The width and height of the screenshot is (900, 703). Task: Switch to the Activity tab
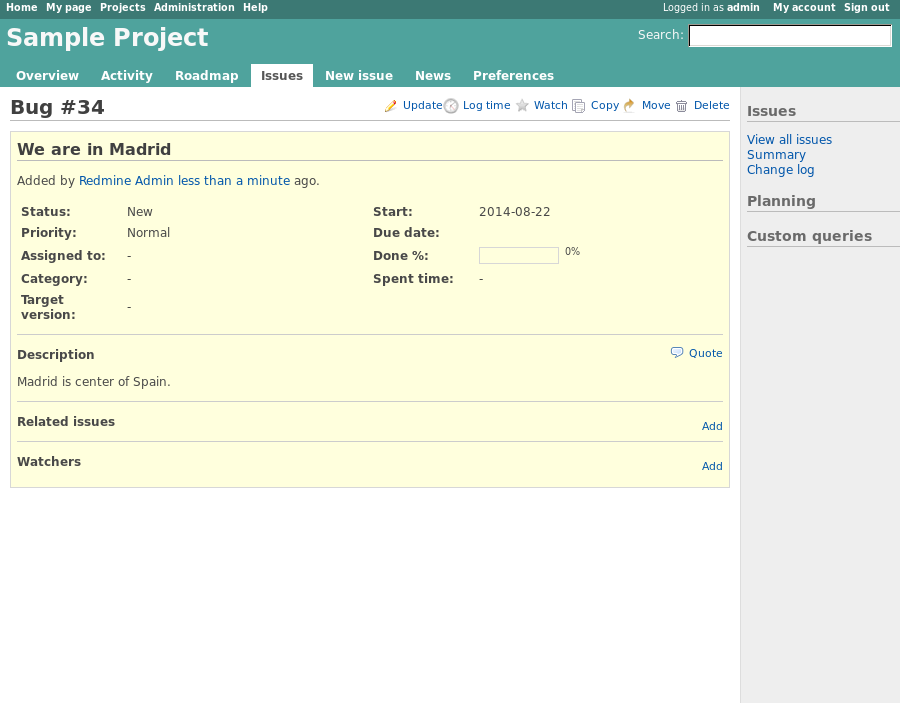coord(127,76)
